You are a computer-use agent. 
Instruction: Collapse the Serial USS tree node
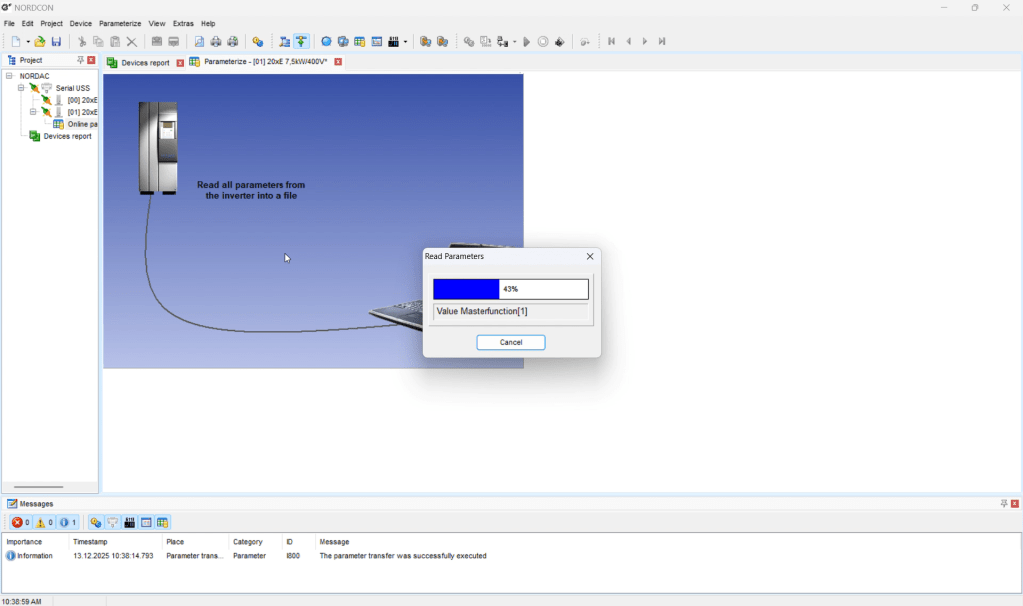(21, 88)
